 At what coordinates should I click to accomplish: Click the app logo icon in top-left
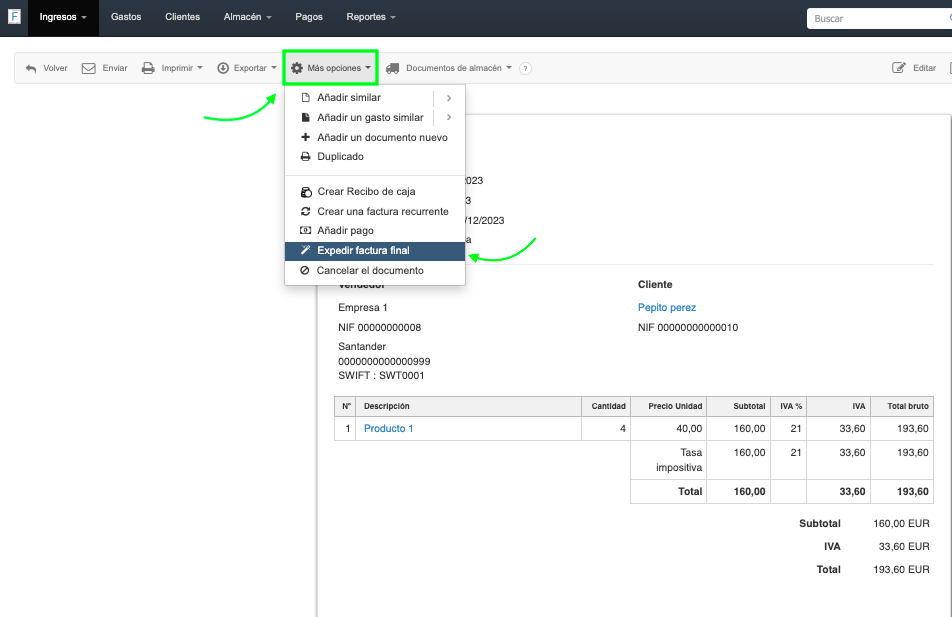(14, 17)
